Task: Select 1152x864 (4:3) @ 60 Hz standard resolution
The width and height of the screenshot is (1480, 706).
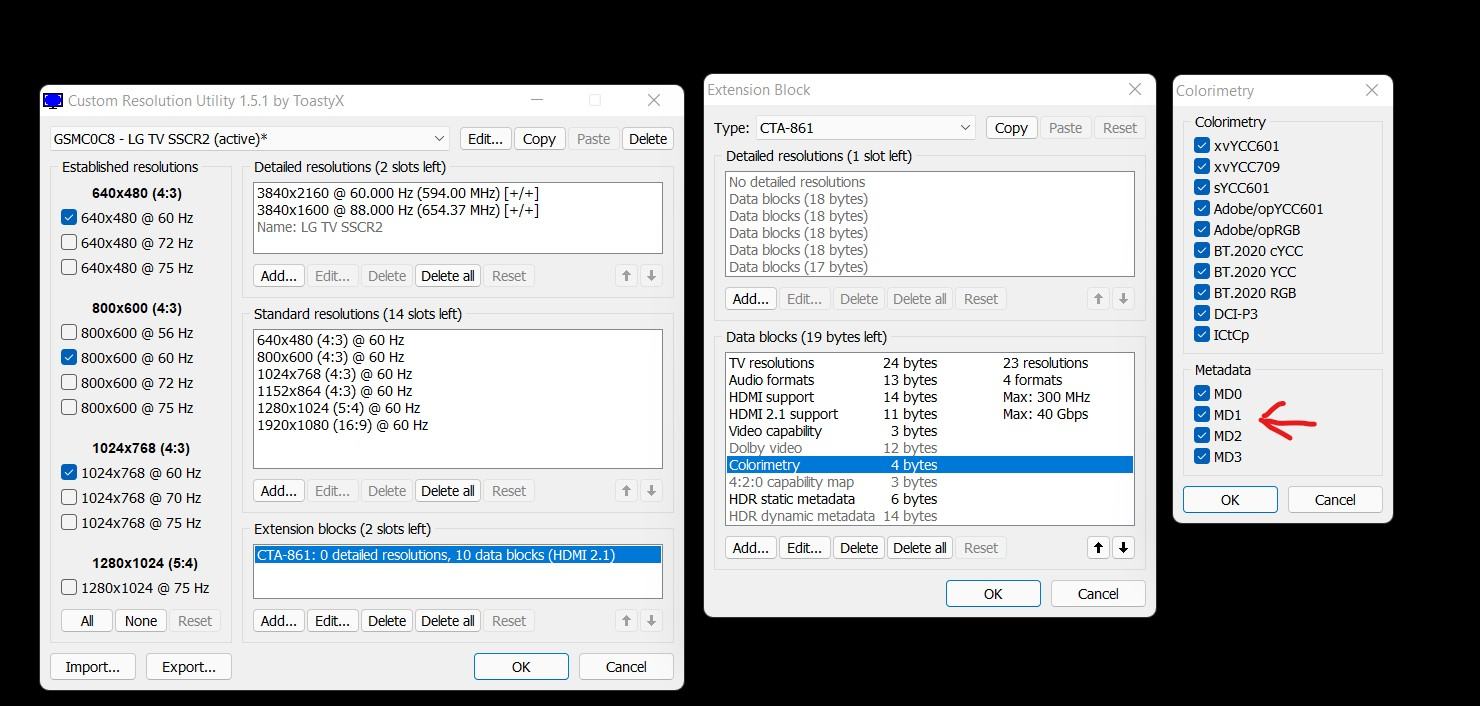Action: click(x=458, y=391)
